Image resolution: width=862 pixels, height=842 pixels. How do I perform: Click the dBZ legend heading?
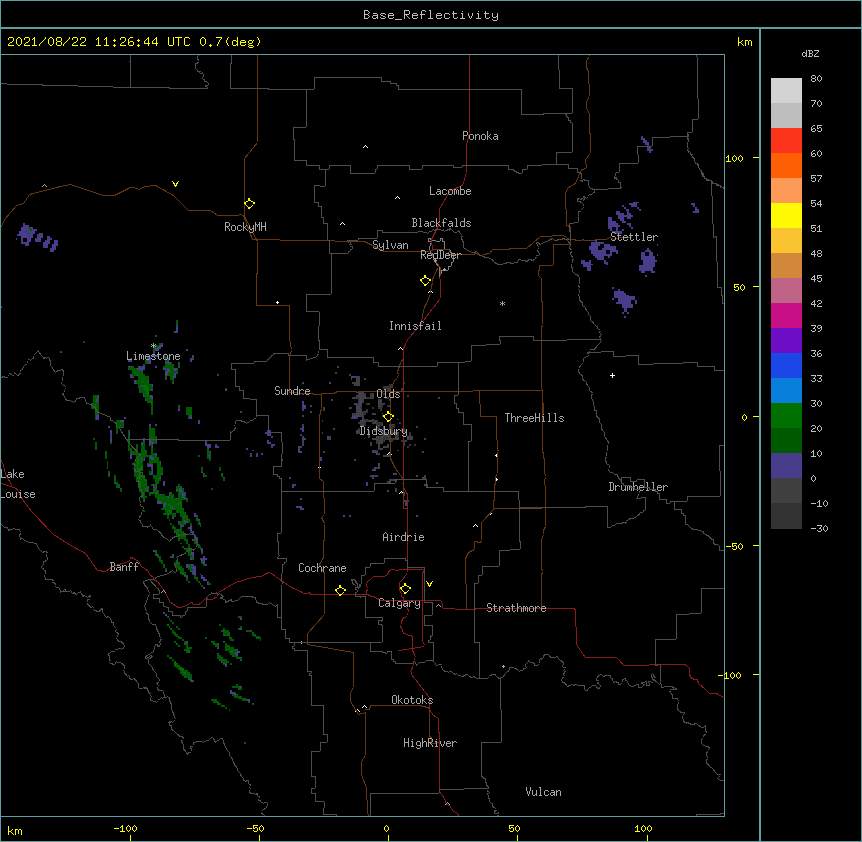pyautogui.click(x=810, y=53)
